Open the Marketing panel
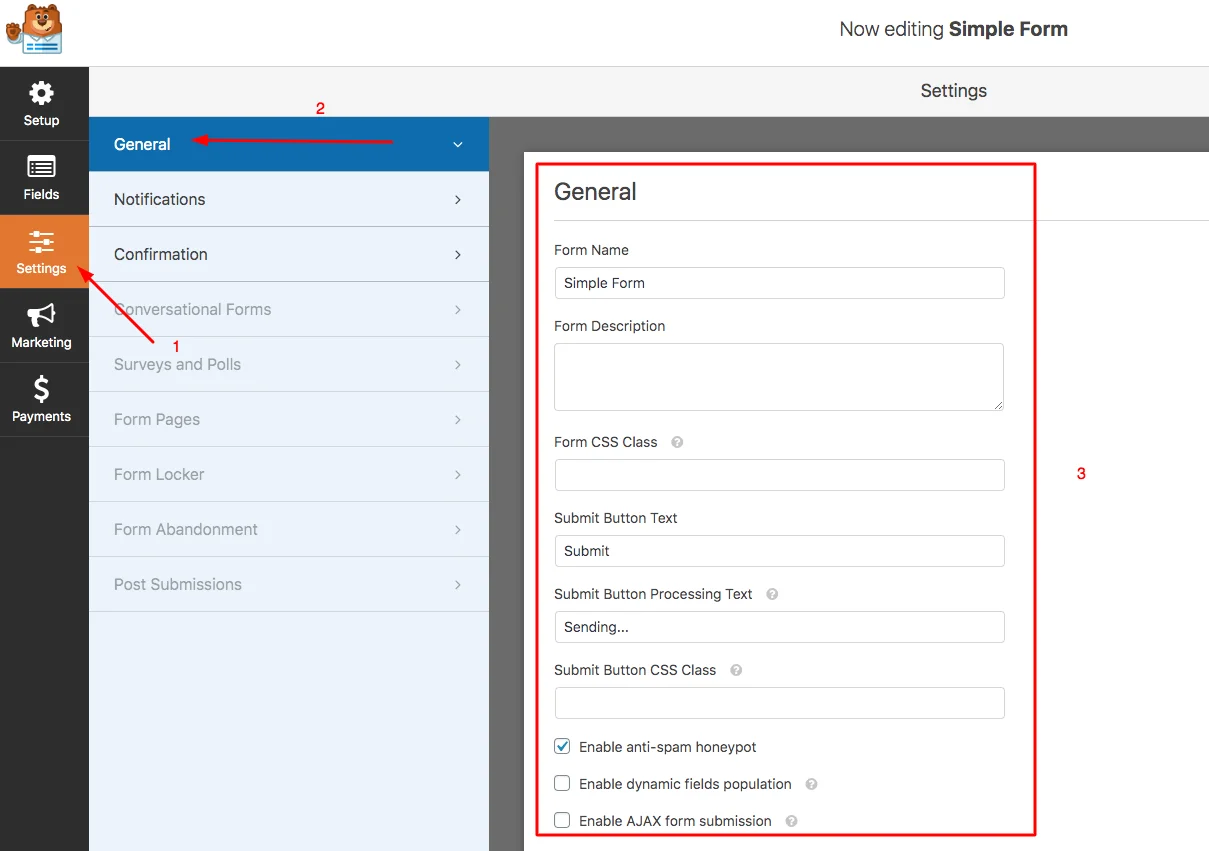Screen dimensions: 1209x851 (41, 325)
